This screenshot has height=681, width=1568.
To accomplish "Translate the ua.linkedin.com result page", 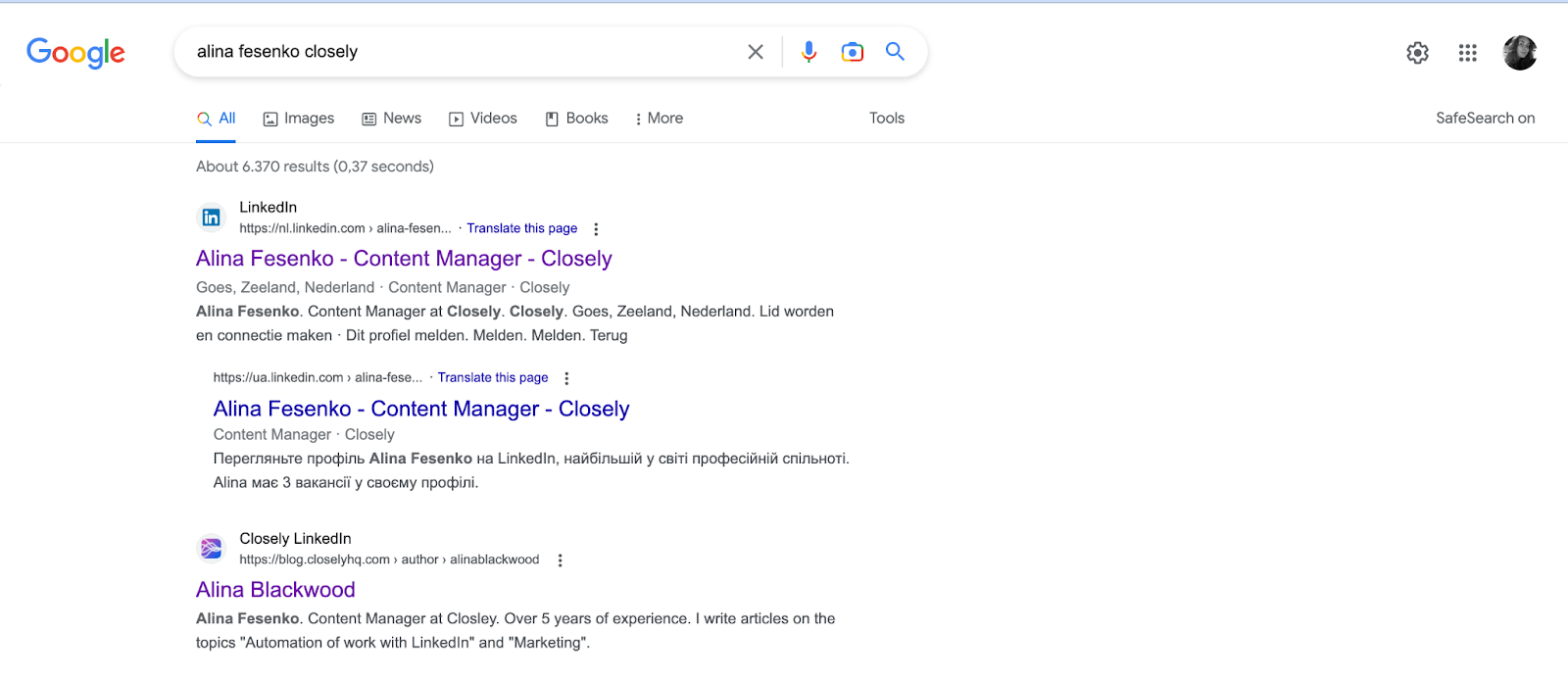I will point(493,377).
